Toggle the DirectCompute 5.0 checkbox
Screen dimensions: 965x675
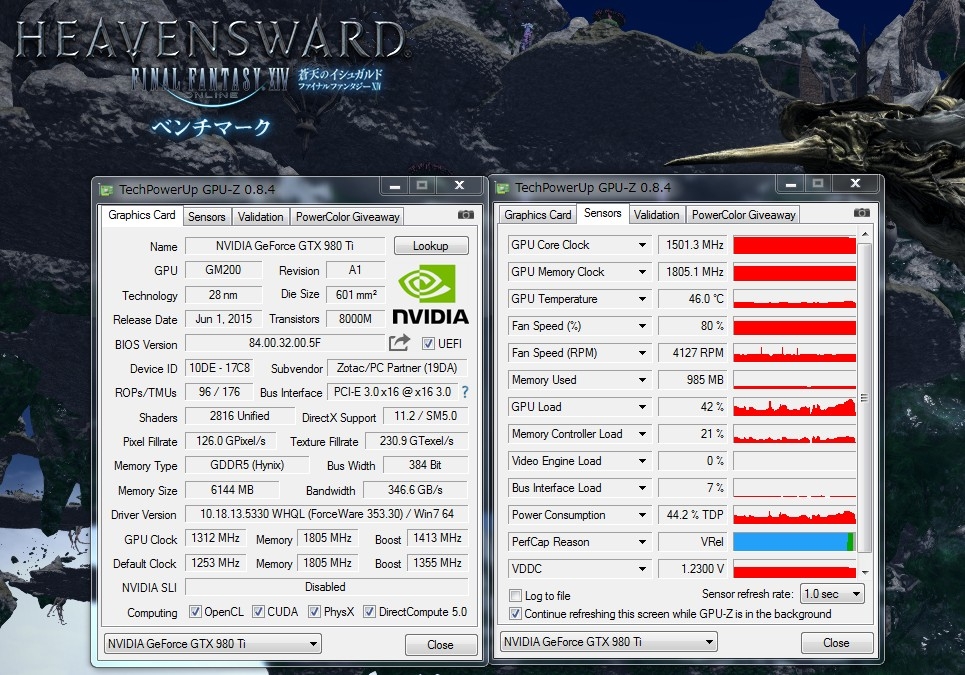369,612
